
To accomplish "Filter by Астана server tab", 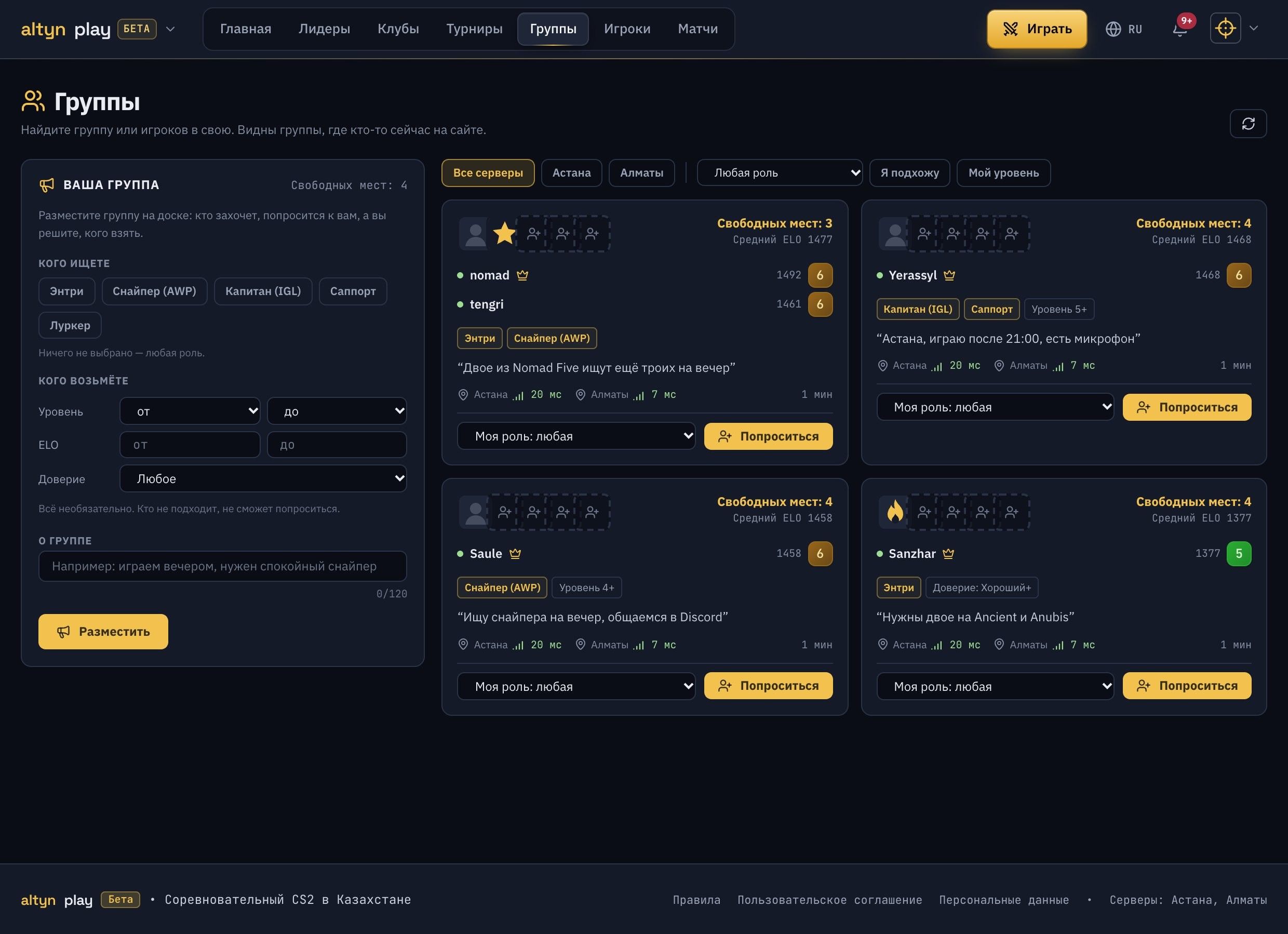I will [571, 172].
